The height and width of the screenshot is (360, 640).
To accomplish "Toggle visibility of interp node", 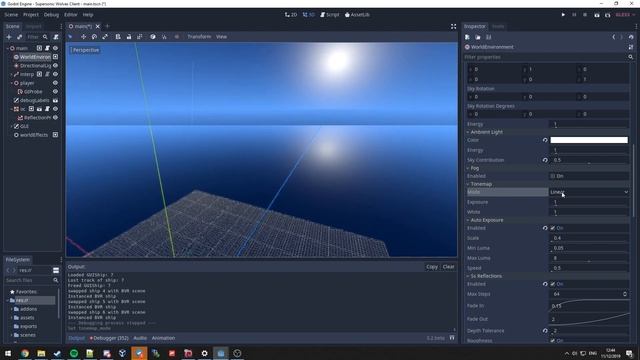I will pyautogui.click(x=56, y=74).
